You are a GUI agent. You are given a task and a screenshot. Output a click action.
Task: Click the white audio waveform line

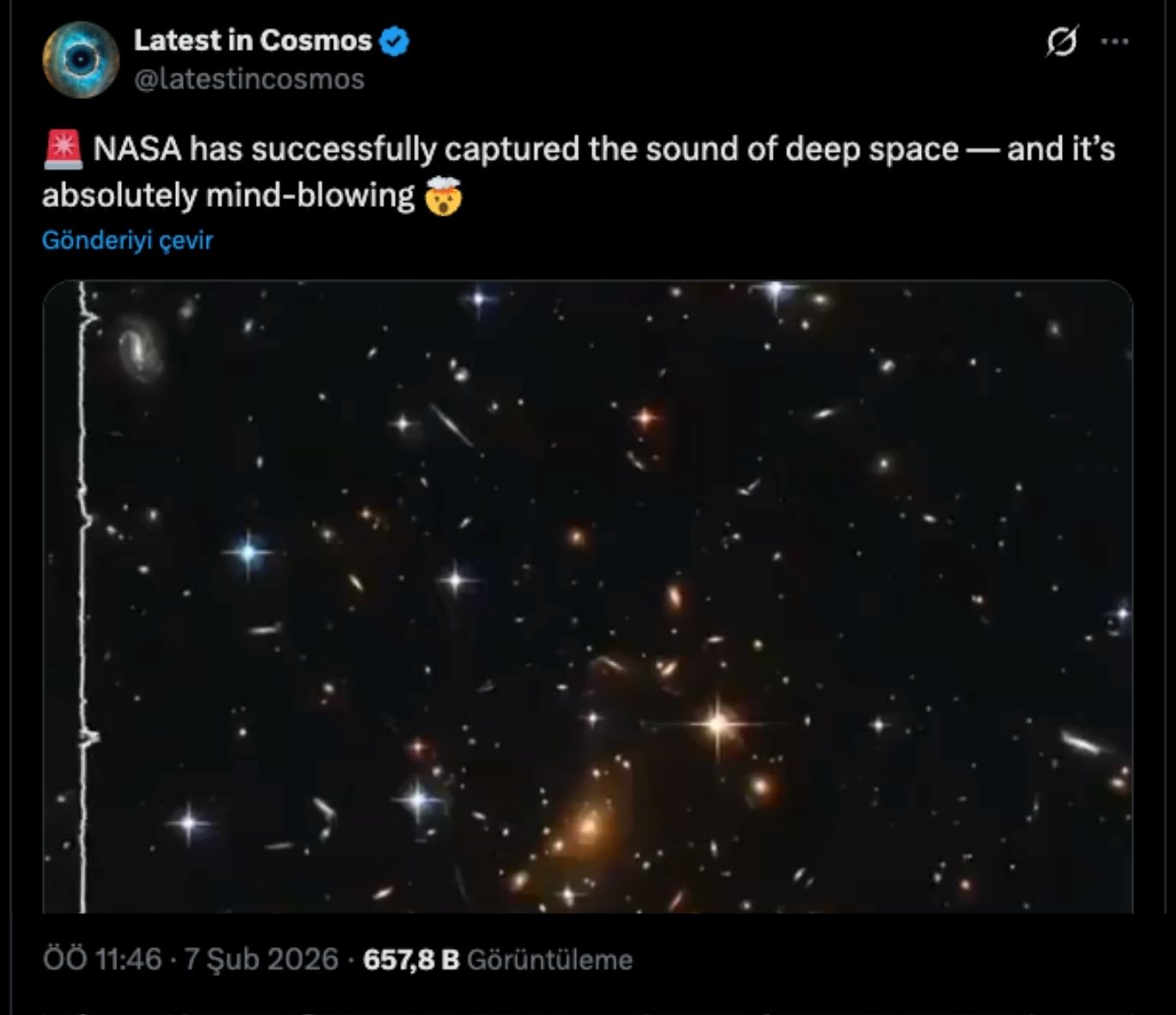click(83, 601)
